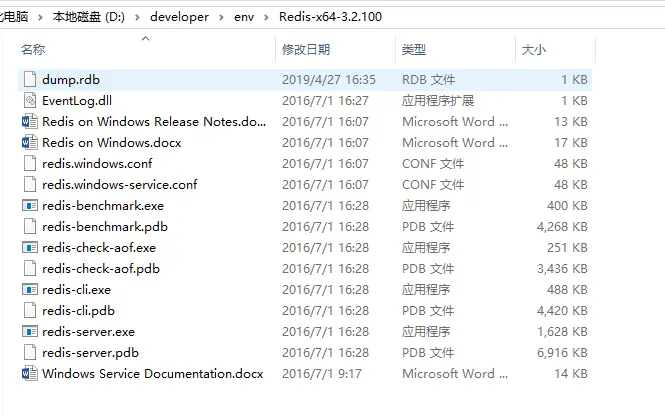Expand the chevron after env in path
This screenshot has height=416, width=665.
(x=266, y=17)
